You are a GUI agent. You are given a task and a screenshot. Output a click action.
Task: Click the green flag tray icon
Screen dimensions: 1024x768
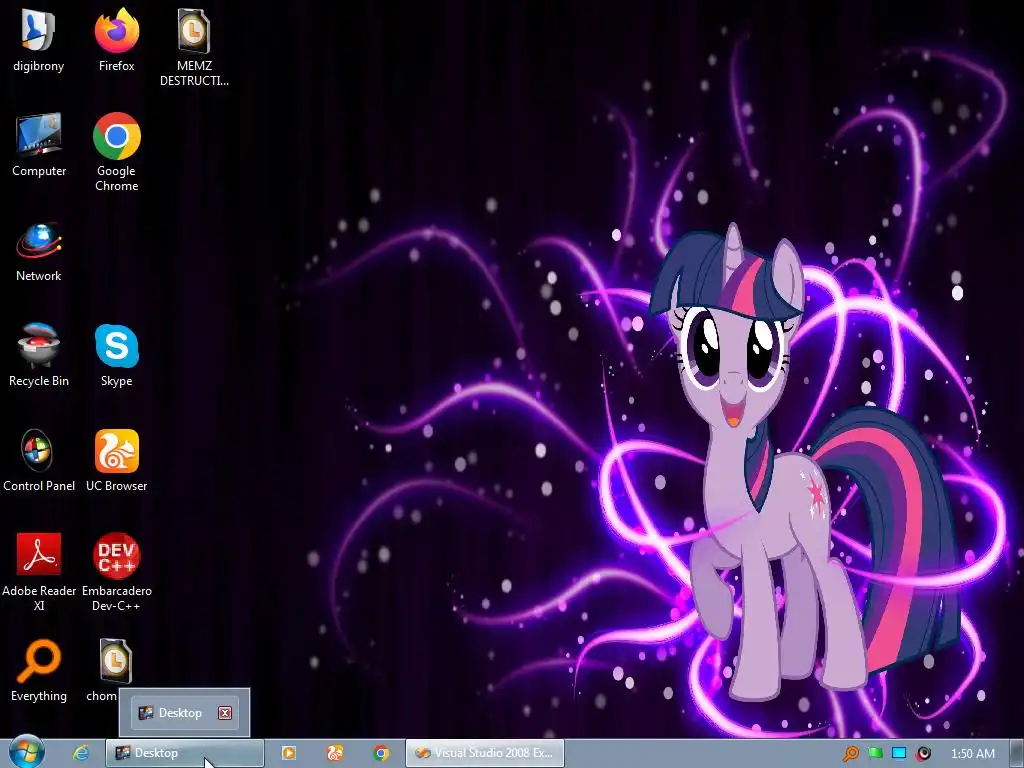coord(875,754)
